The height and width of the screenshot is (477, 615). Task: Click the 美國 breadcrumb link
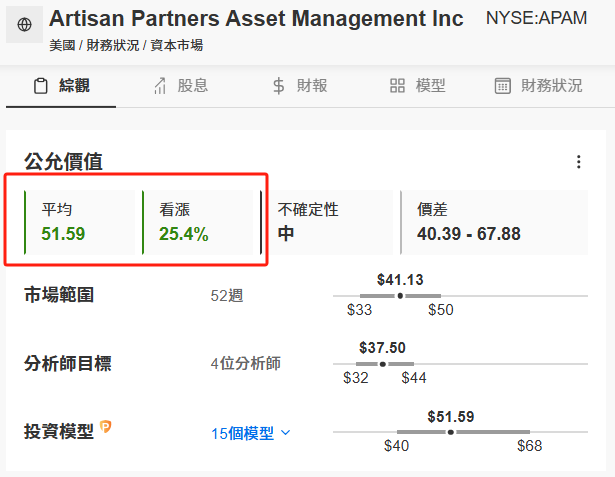click(62, 46)
